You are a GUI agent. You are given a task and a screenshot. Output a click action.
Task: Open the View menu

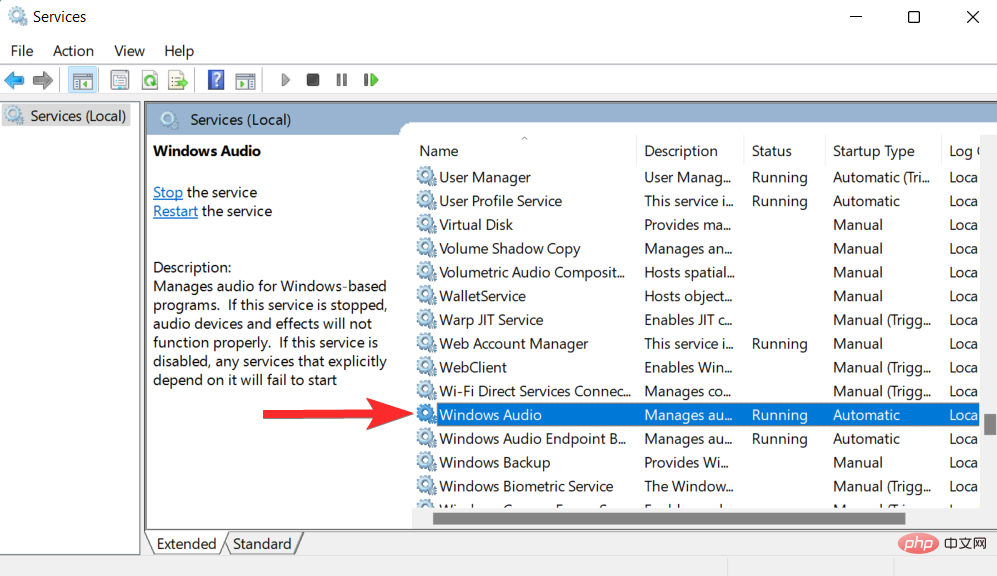(x=129, y=50)
